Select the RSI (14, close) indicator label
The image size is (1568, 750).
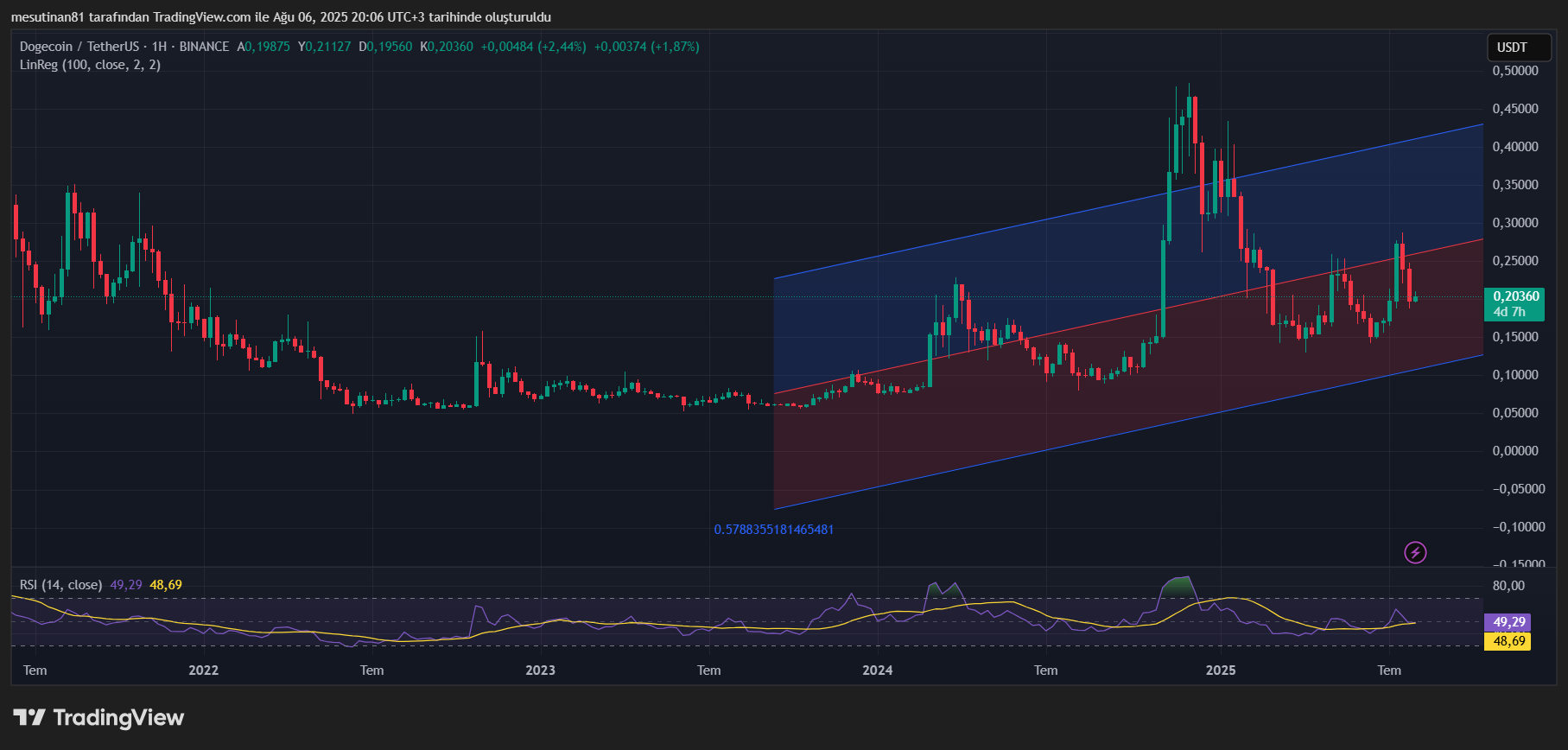pyautogui.click(x=60, y=585)
